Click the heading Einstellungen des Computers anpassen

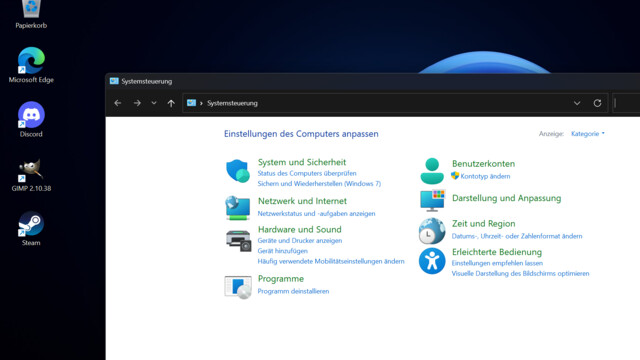point(301,134)
